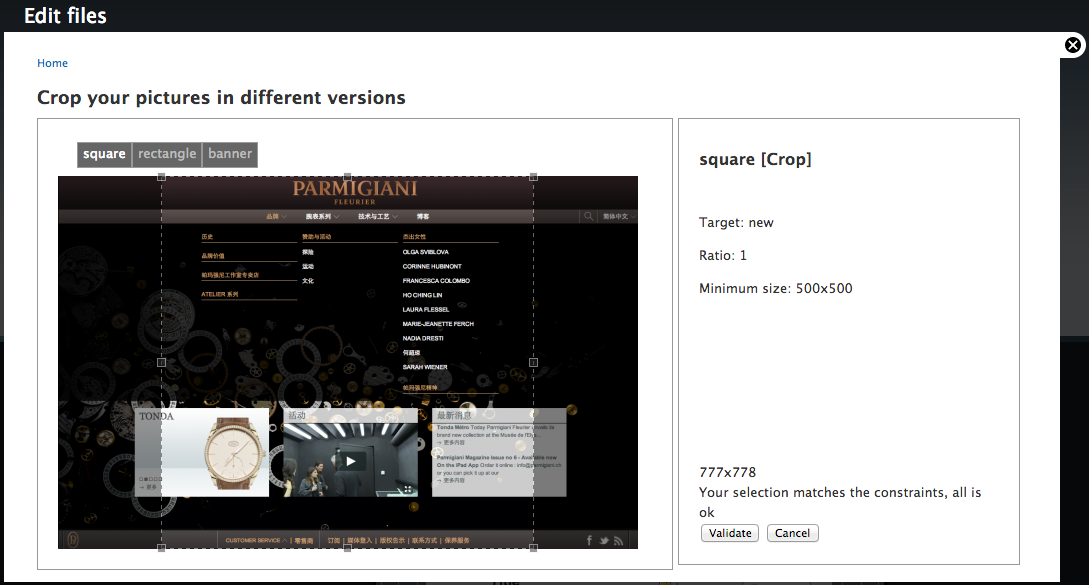Grab the bottom-left crop handle
Image resolution: width=1089 pixels, height=585 pixels.
coord(162,548)
